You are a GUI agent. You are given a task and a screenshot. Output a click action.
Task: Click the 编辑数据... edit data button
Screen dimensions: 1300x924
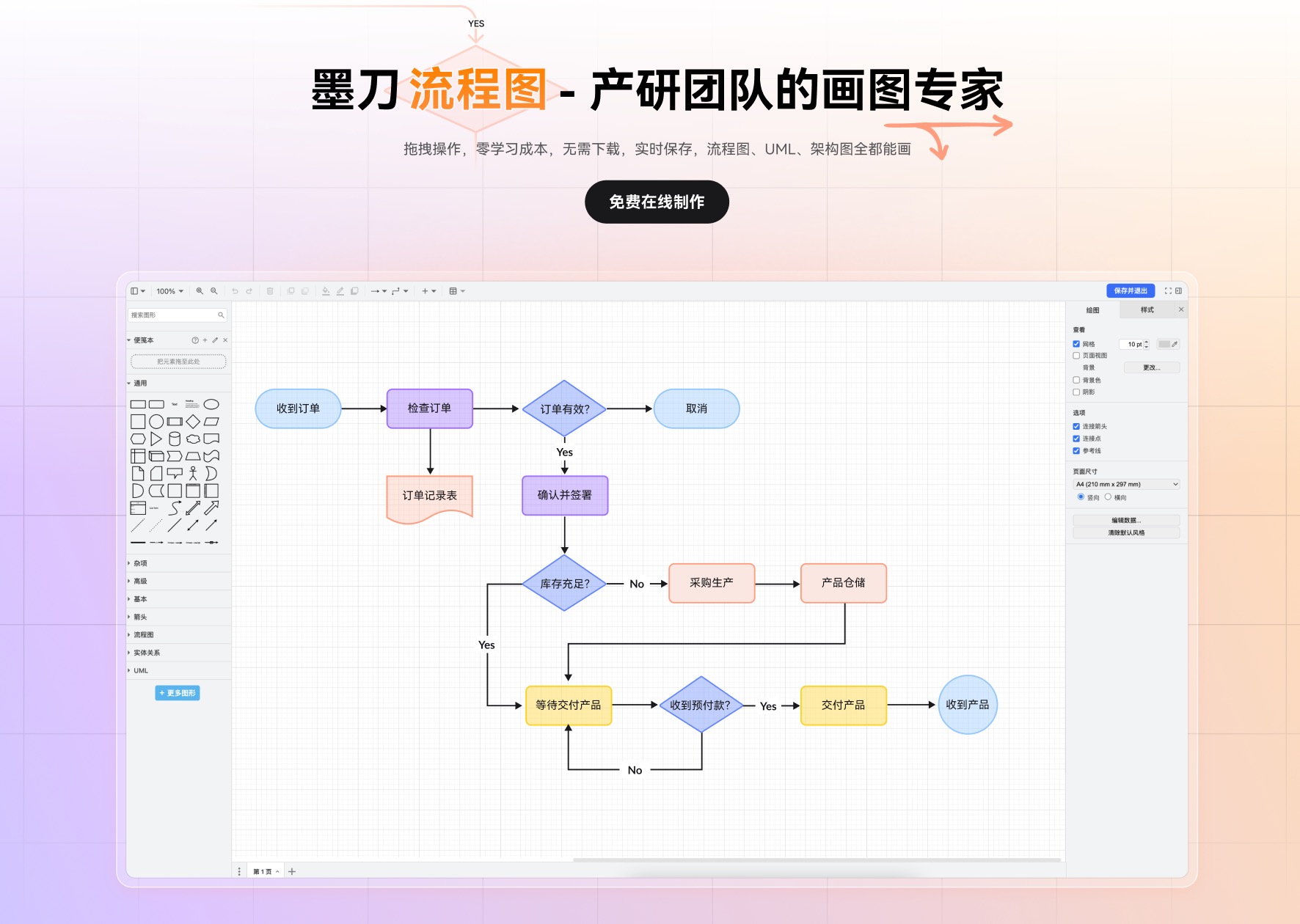[1126, 520]
